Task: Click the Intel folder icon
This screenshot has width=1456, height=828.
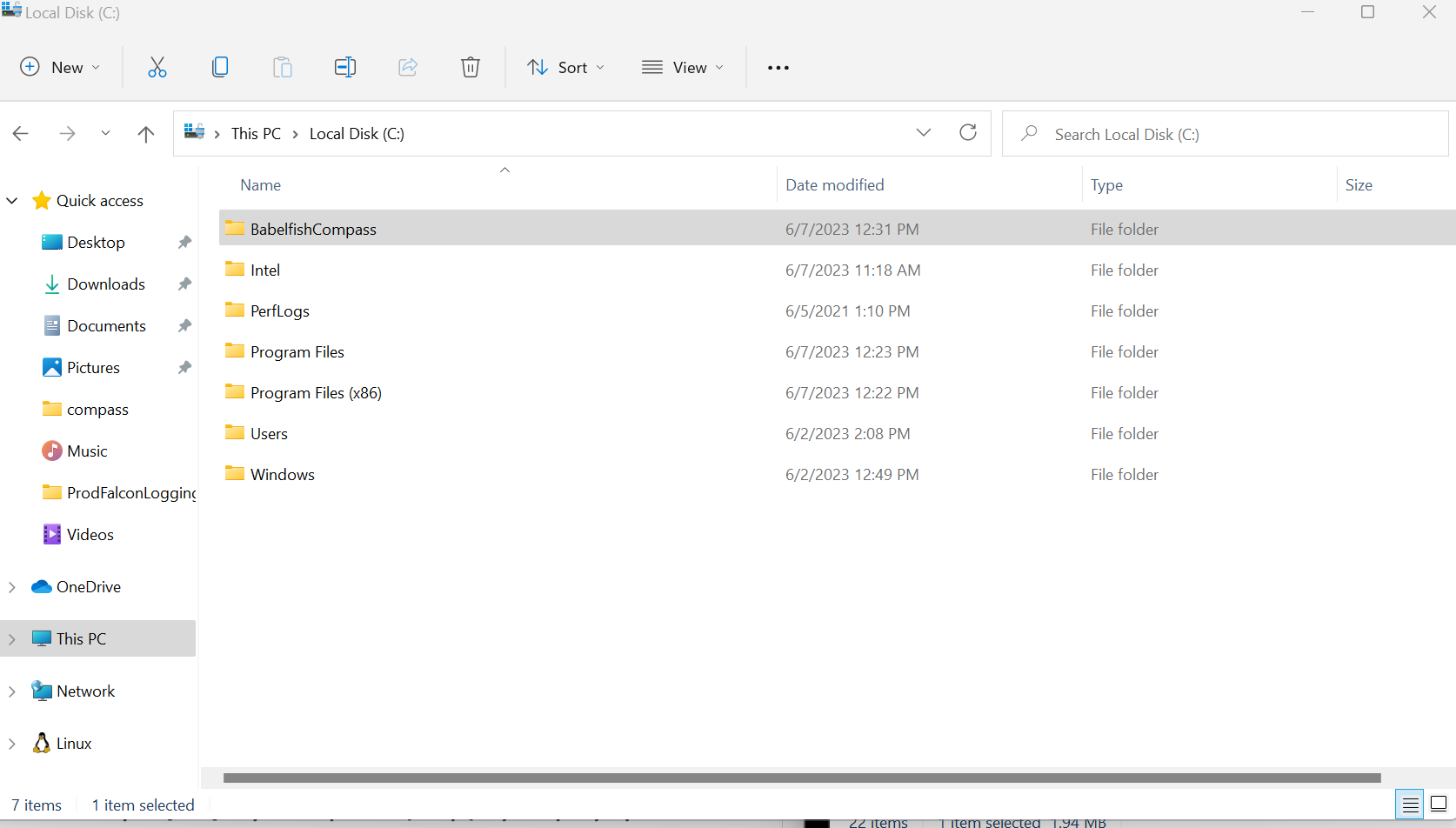Action: [235, 269]
